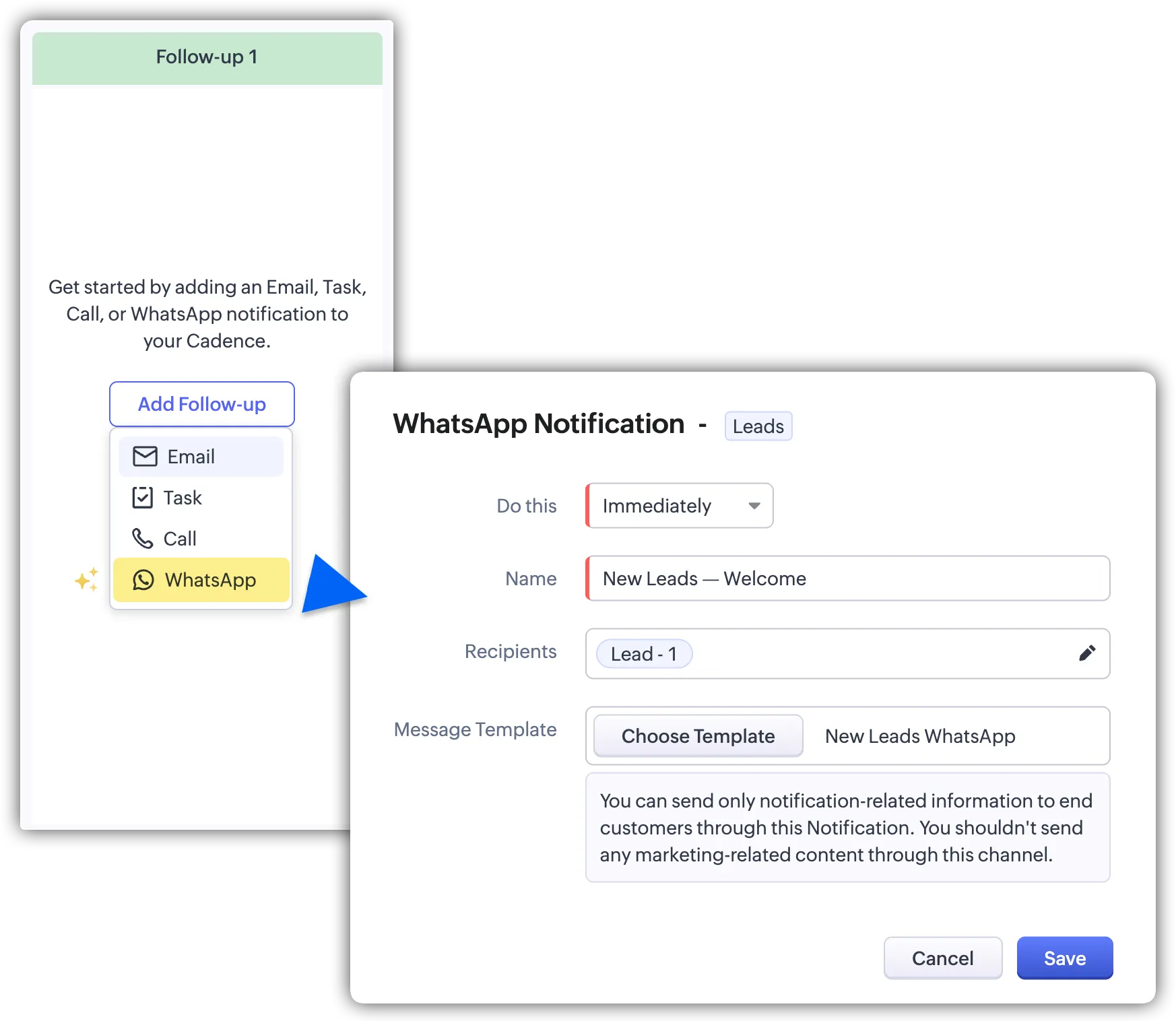Click the Call phone icon

point(142,539)
